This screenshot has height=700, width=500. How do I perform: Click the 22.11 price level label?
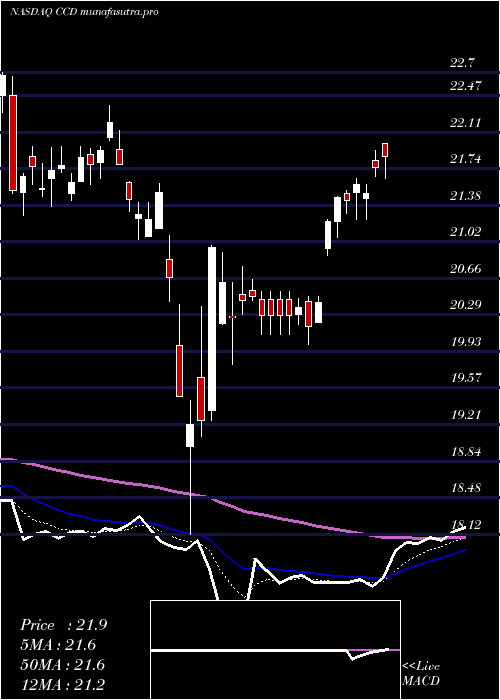(466, 122)
